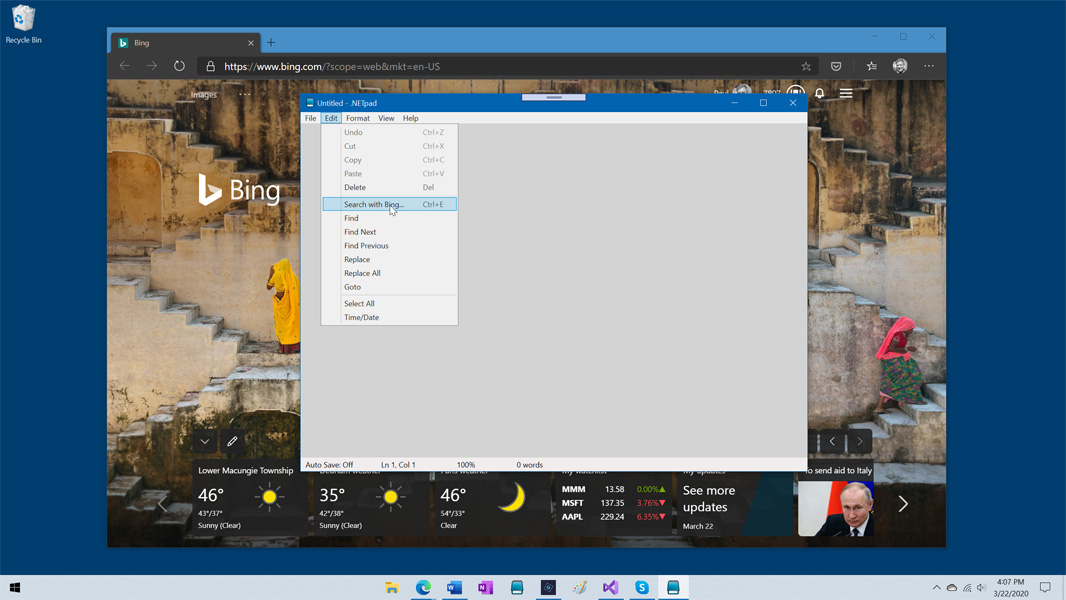The height and width of the screenshot is (600, 1066).
Task: Open the Bing hamburger menu
Action: tap(846, 93)
